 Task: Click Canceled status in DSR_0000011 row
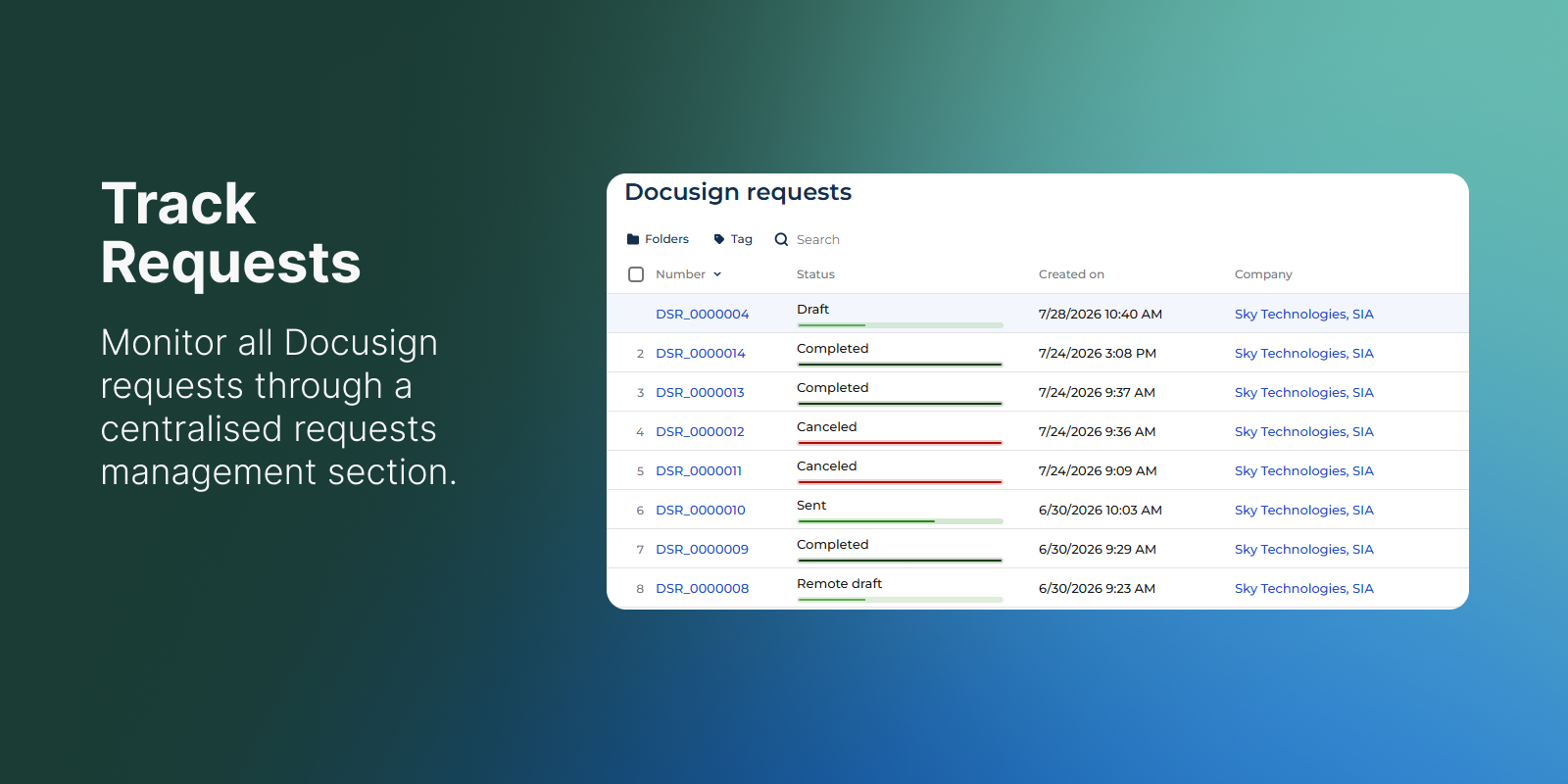point(826,466)
